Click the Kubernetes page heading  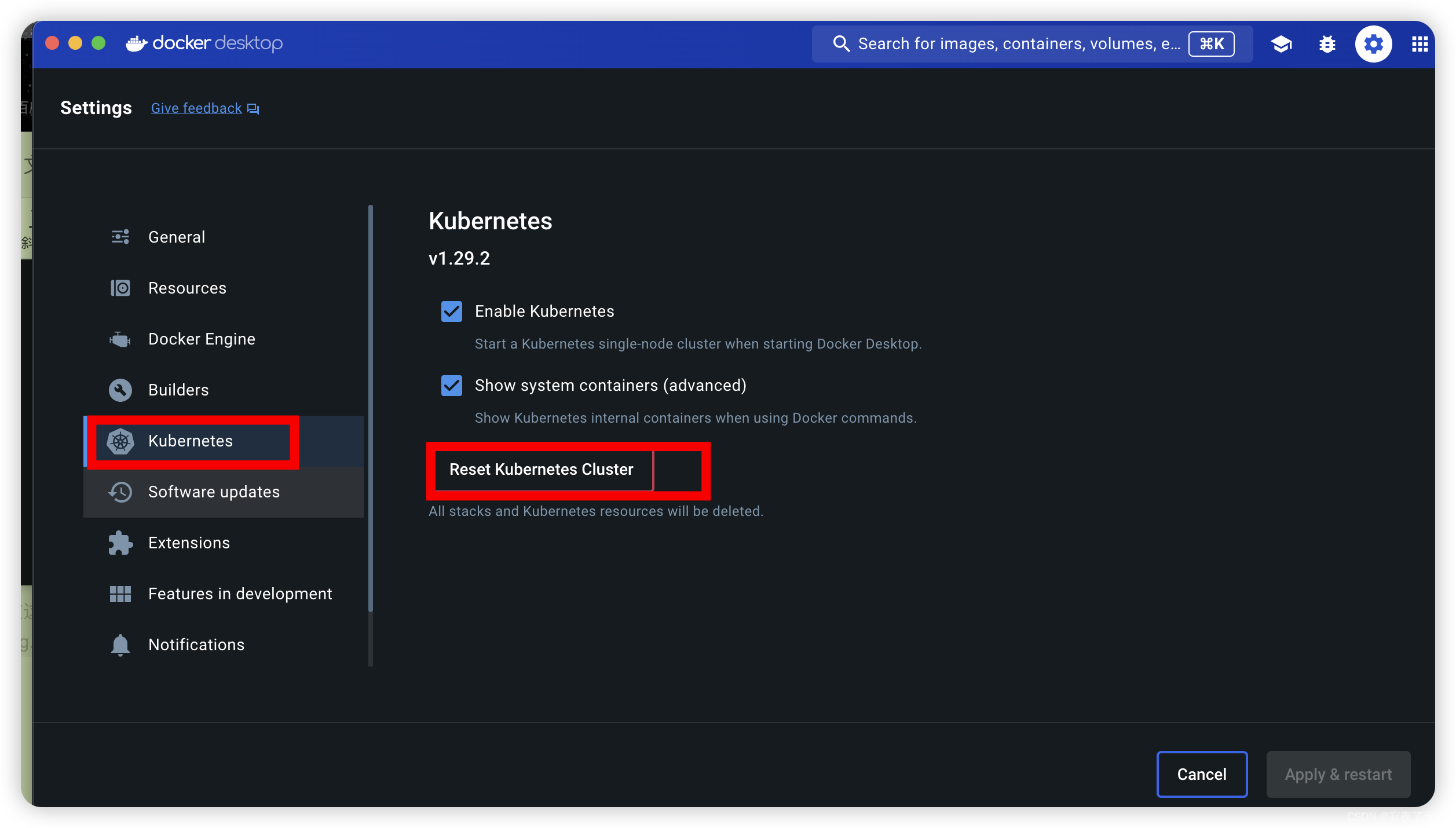pos(491,221)
